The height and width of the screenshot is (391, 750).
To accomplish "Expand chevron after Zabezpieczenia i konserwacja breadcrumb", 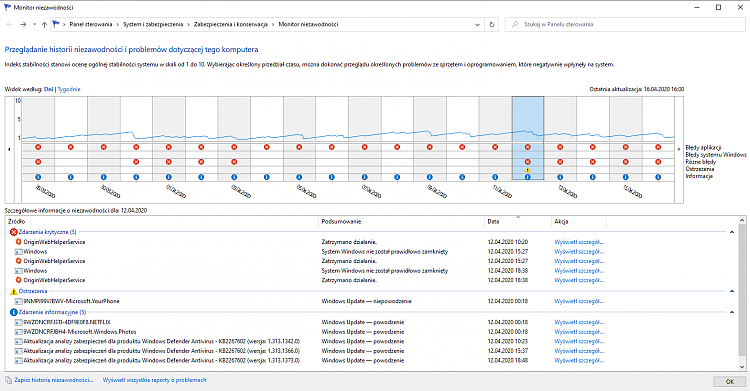I will 273,24.
